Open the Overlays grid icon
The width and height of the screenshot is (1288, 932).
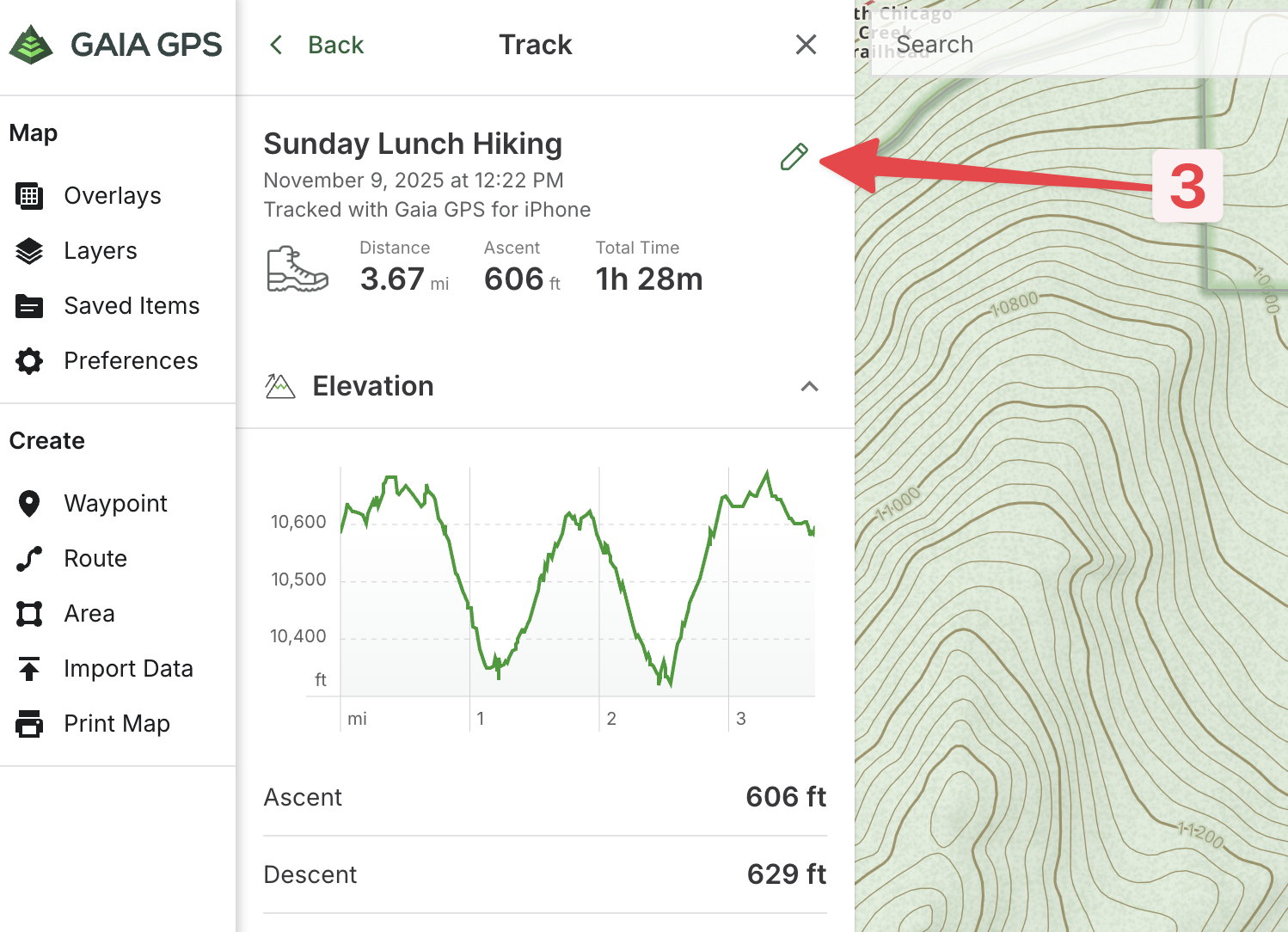pos(29,196)
